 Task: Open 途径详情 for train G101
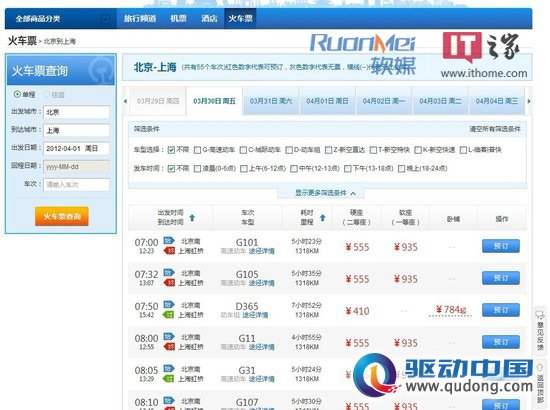(x=262, y=251)
